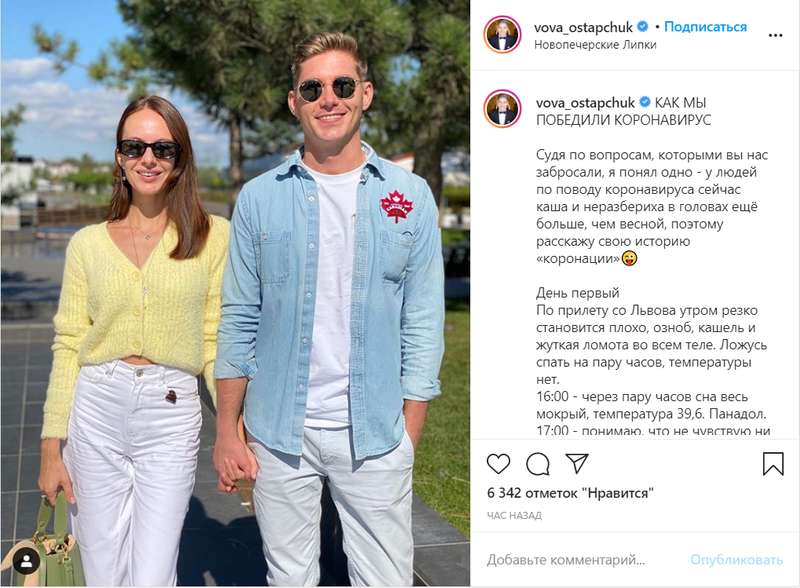Click the profile avatar beside the caption

502,109
